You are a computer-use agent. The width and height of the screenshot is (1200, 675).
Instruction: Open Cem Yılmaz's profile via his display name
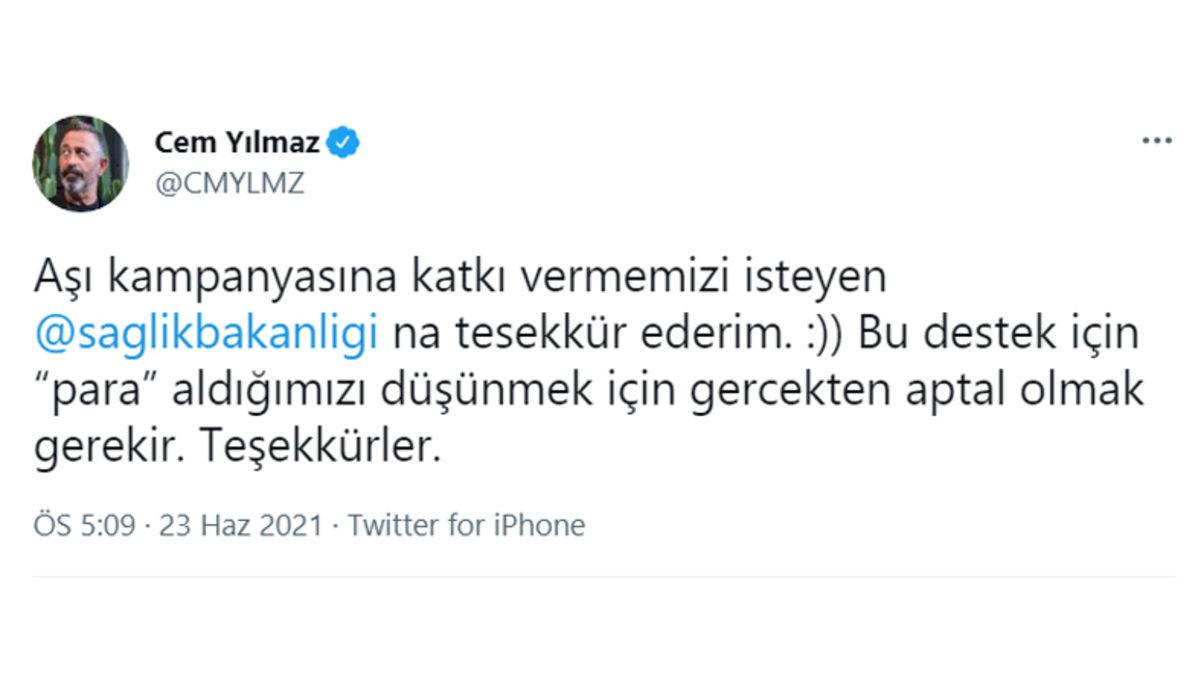click(x=239, y=142)
